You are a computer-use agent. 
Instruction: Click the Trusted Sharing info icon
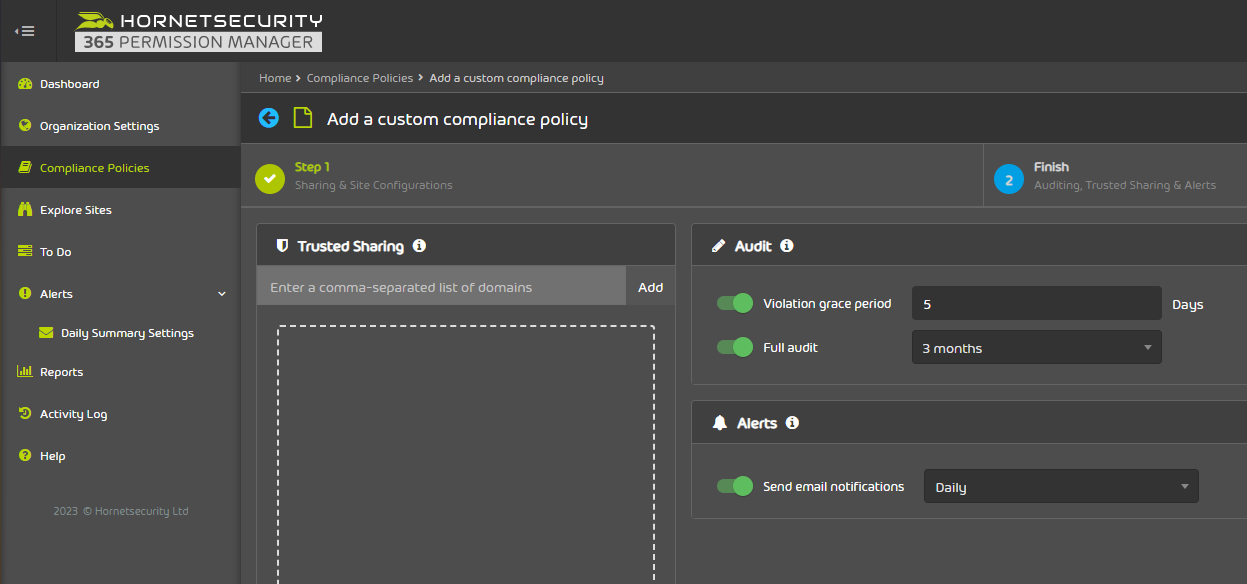(x=419, y=245)
